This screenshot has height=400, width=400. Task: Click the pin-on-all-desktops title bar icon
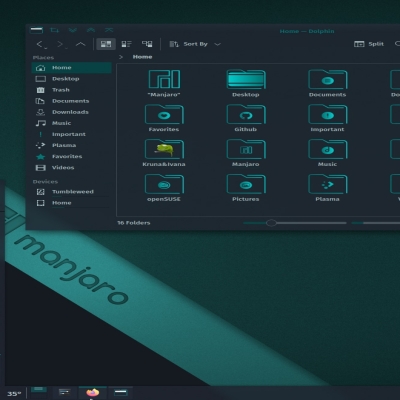54,30
